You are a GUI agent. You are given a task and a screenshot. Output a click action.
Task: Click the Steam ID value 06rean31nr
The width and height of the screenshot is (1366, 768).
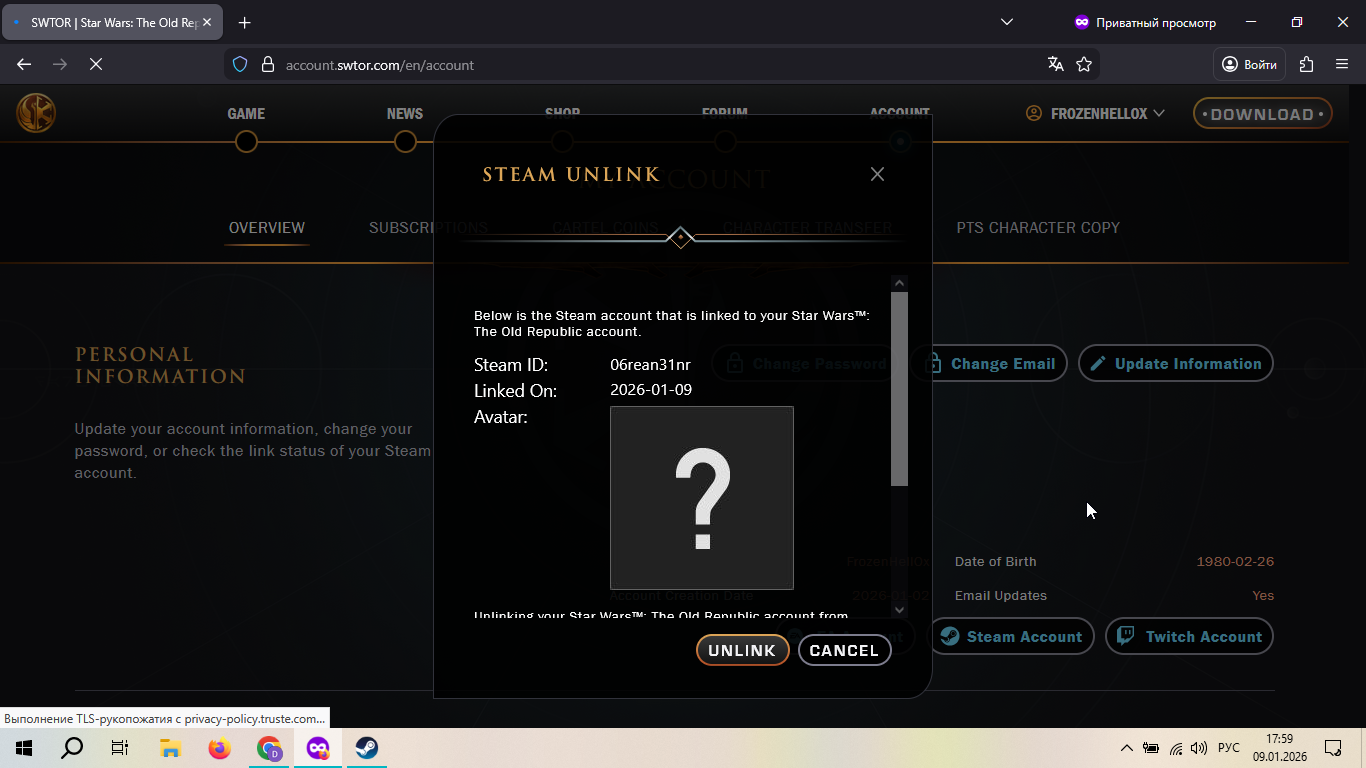click(650, 365)
